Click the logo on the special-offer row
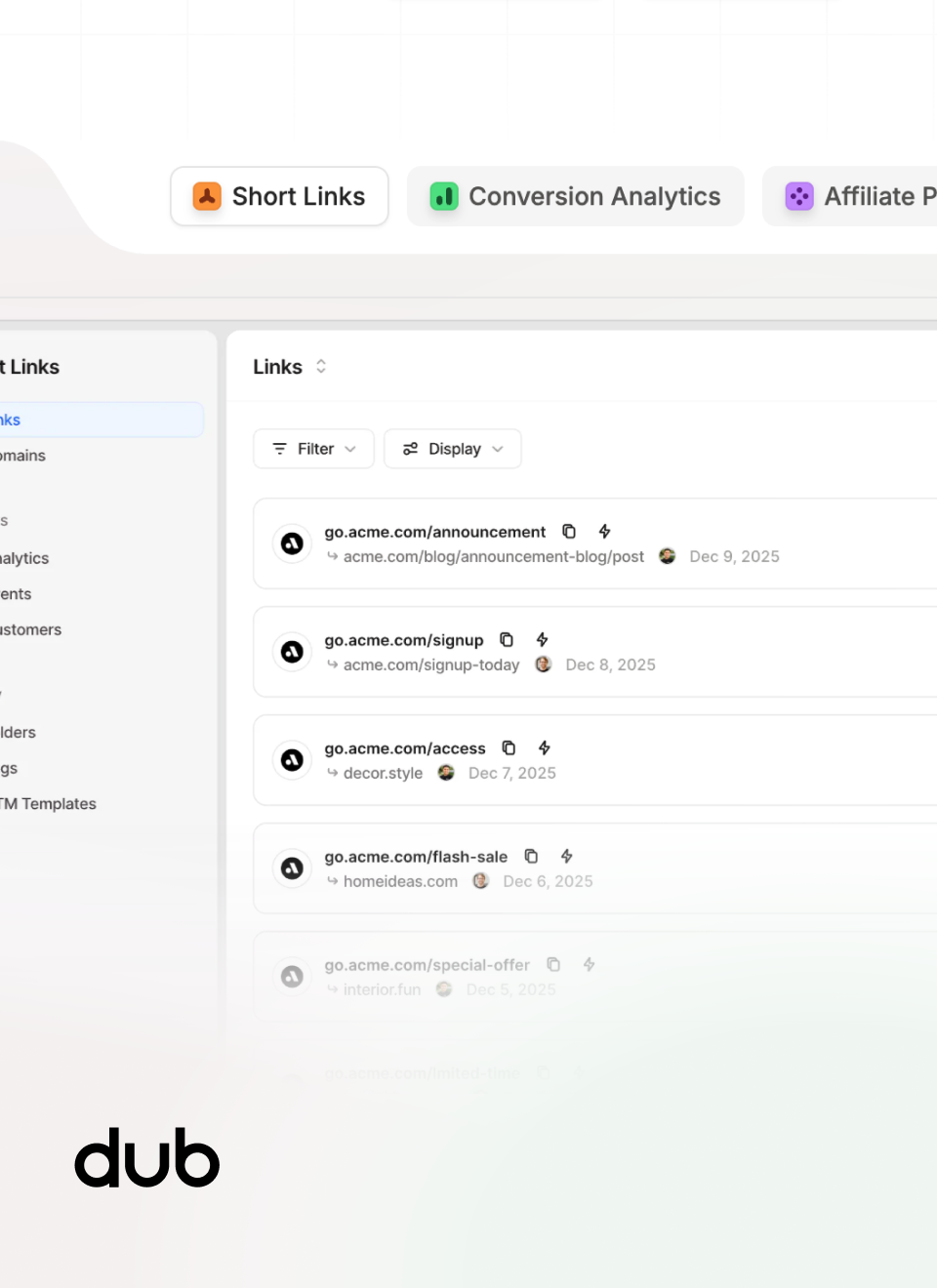The height and width of the screenshot is (1288, 937). [x=292, y=977]
